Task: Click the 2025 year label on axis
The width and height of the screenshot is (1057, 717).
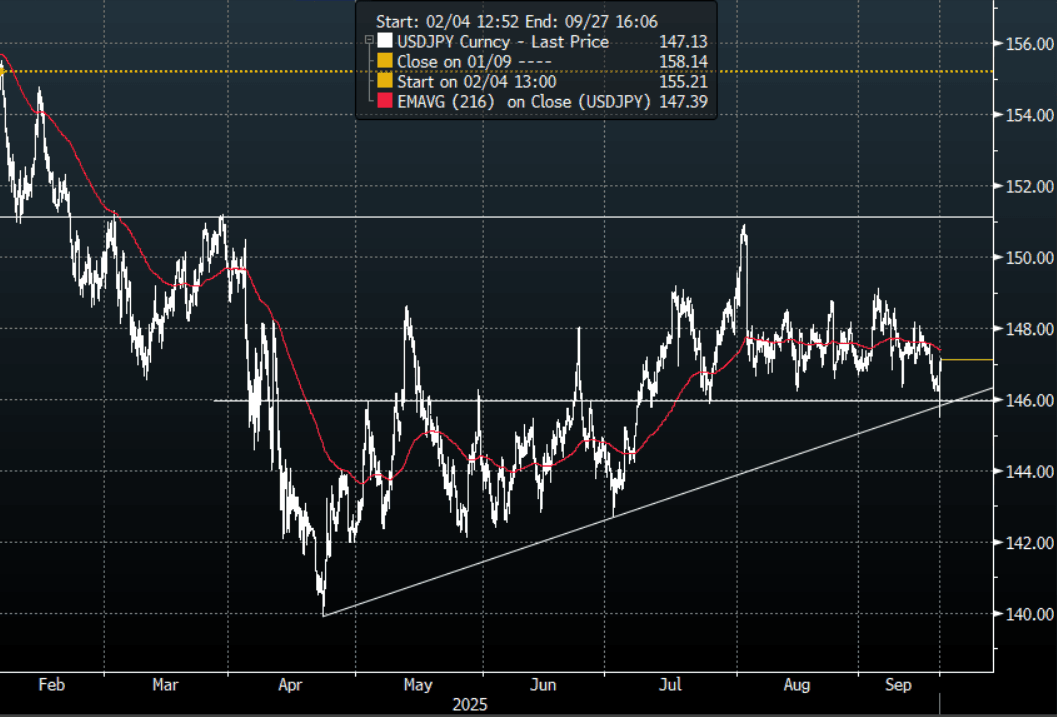Action: [471, 704]
